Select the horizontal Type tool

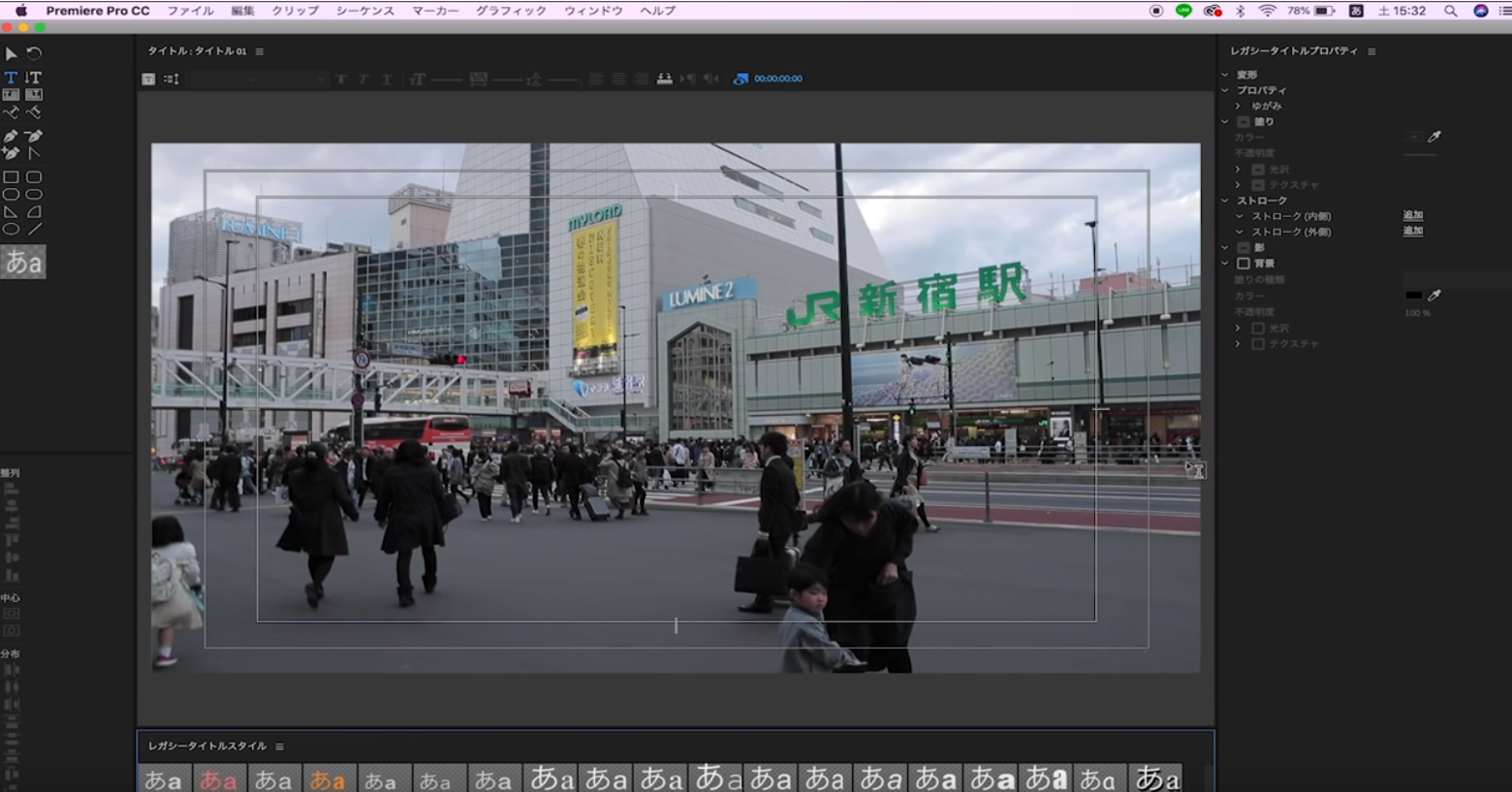coord(11,77)
